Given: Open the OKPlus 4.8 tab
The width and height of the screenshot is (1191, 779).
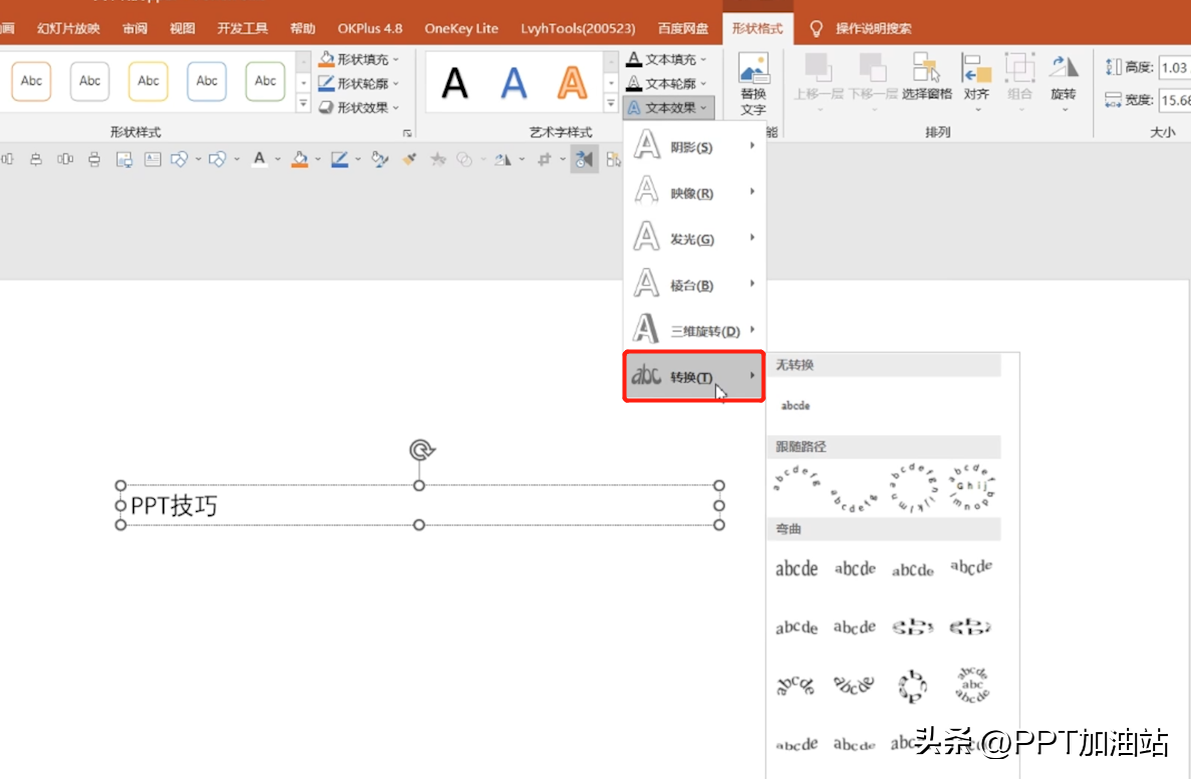Looking at the screenshot, I should coord(370,28).
